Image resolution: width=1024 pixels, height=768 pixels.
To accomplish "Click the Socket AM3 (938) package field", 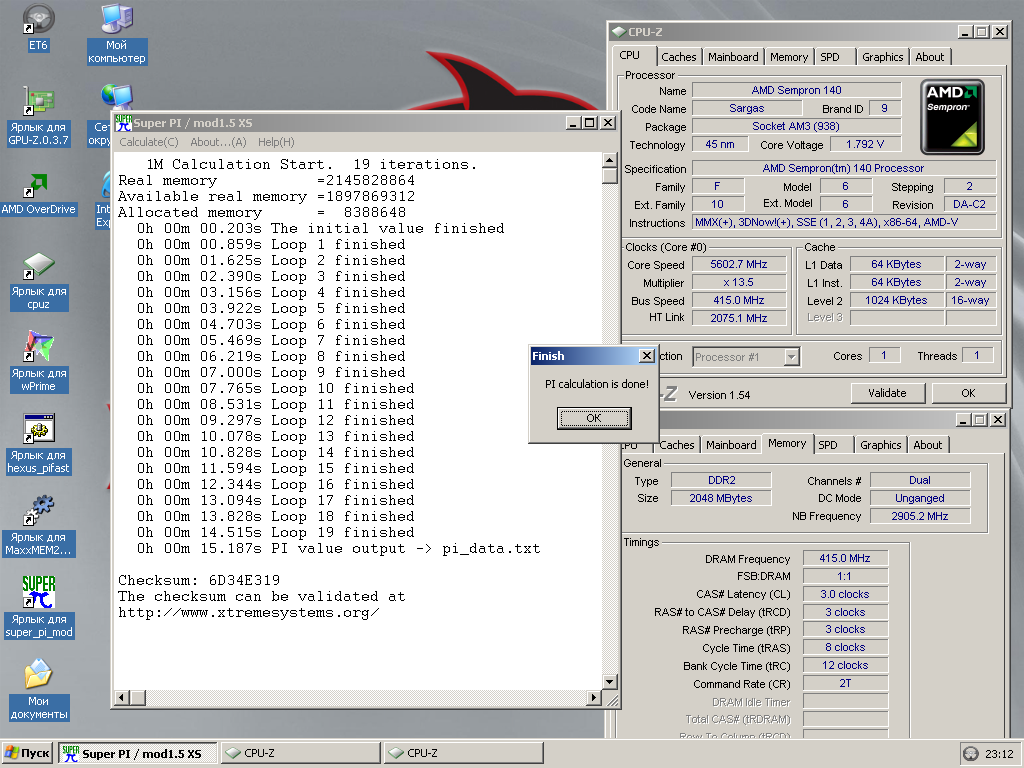I will [797, 126].
